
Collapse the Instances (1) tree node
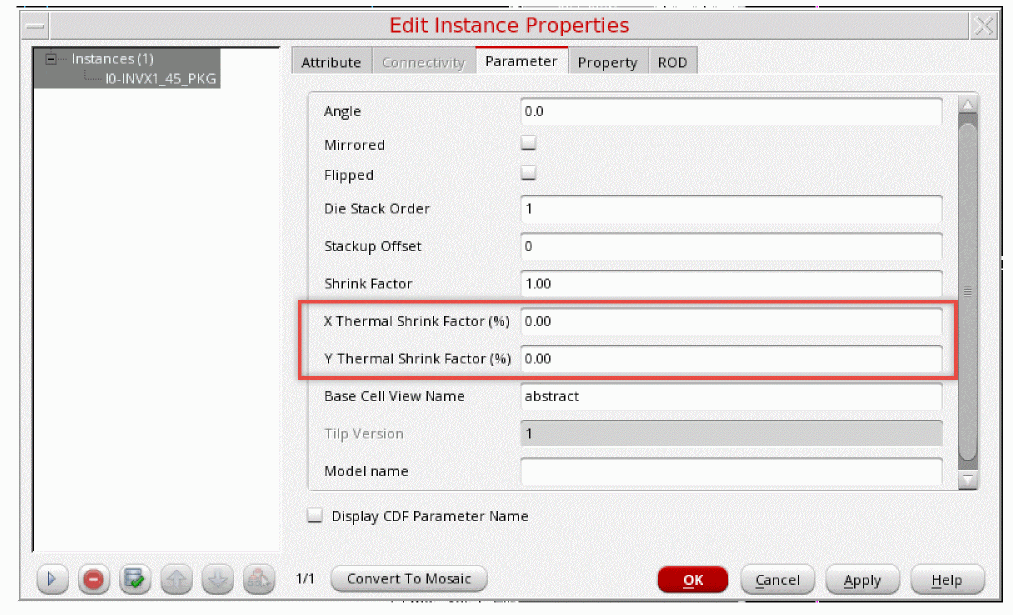51,59
